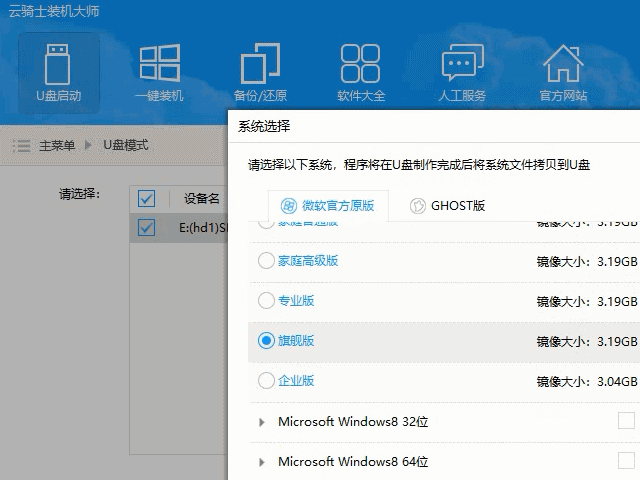640x480 pixels.
Task: Expand the Microsoft Windows8 64位 group
Action: (262, 462)
